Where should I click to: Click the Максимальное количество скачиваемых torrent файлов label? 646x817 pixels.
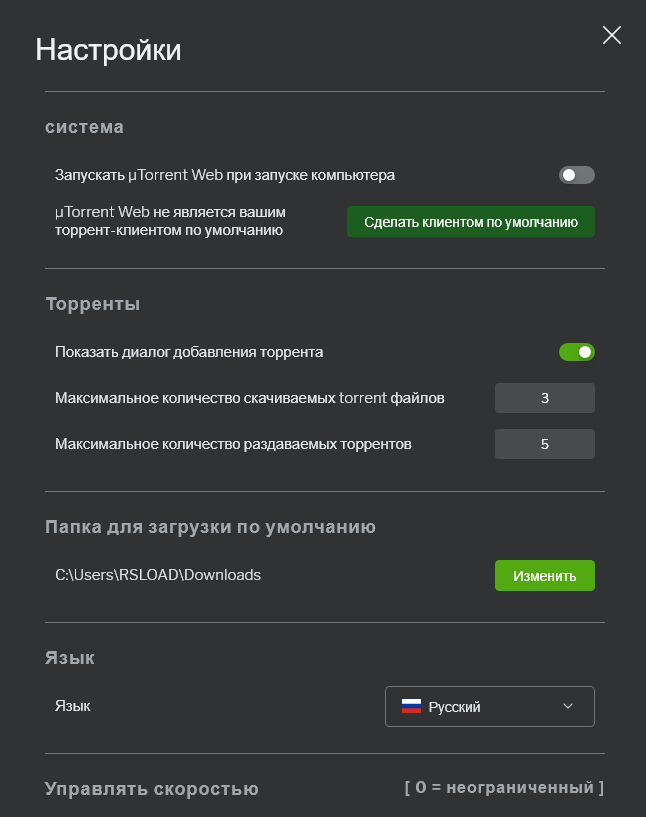click(250, 398)
